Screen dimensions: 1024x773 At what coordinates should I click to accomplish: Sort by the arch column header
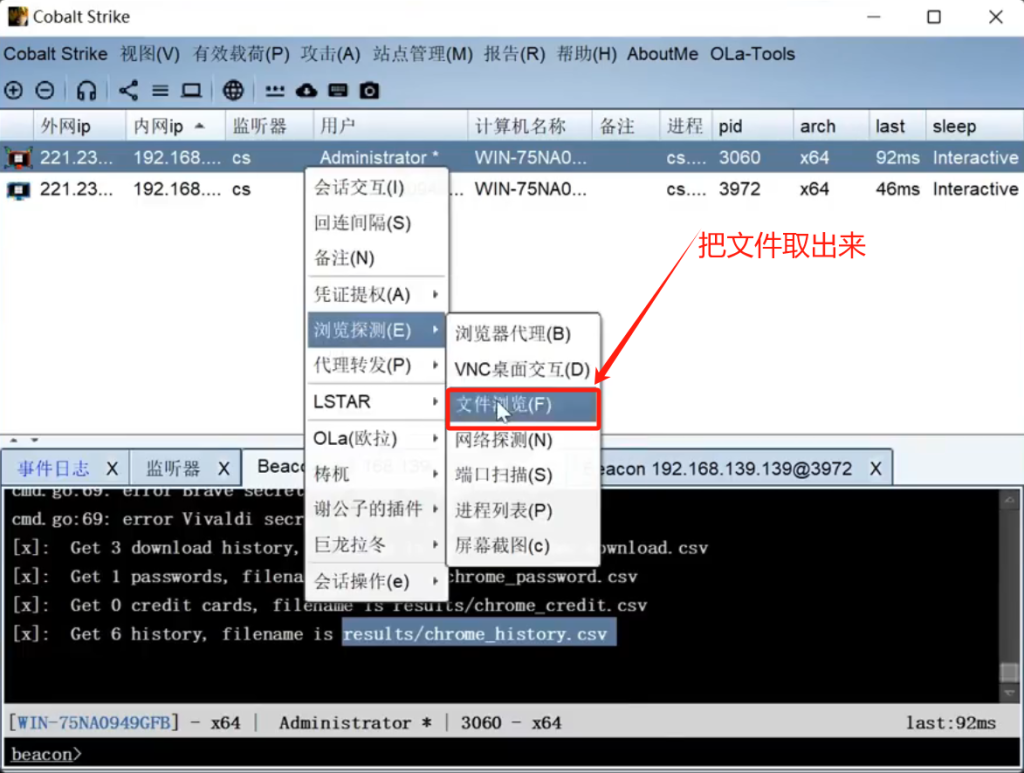pyautogui.click(x=831, y=126)
